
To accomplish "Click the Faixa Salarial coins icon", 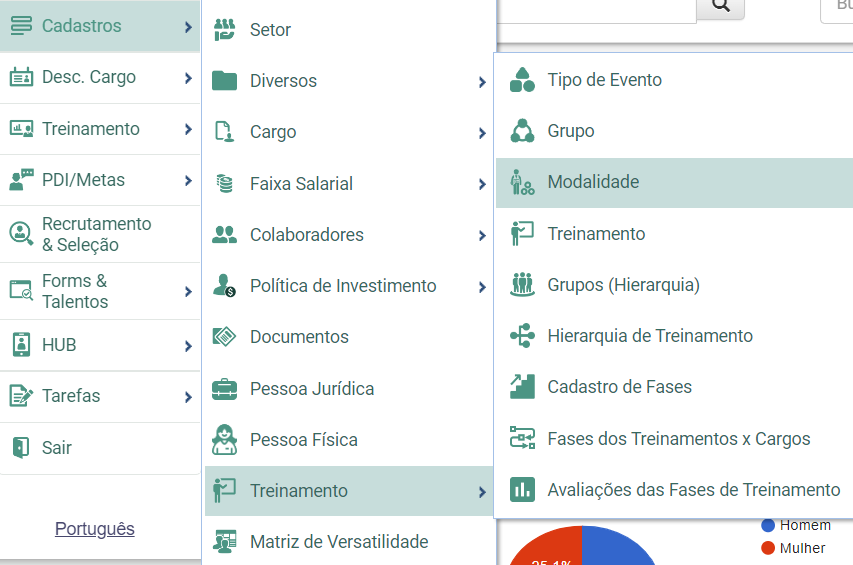I will pyautogui.click(x=224, y=184).
